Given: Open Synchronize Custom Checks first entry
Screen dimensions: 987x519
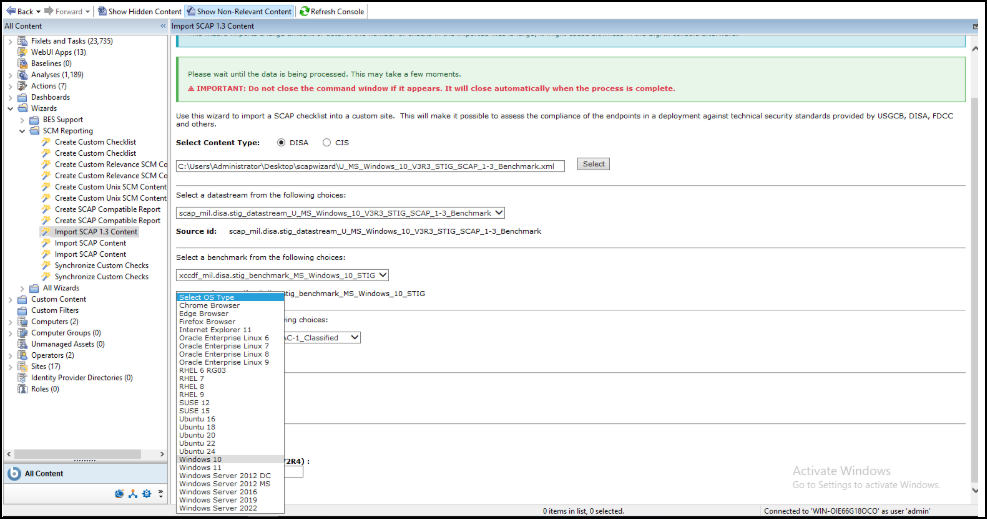Looking at the screenshot, I should pyautogui.click(x=101, y=265).
